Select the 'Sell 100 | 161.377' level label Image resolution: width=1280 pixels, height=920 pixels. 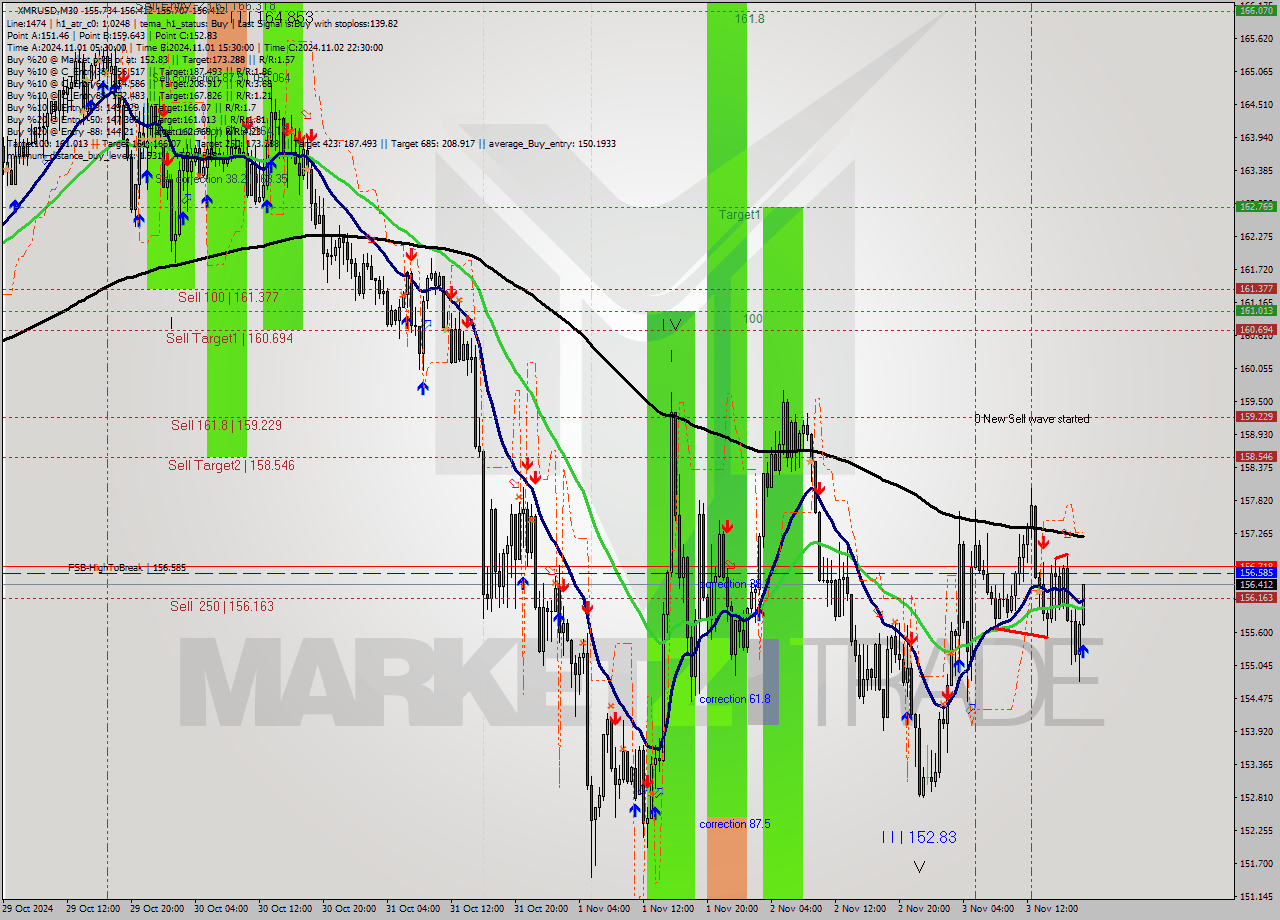pyautogui.click(x=228, y=298)
